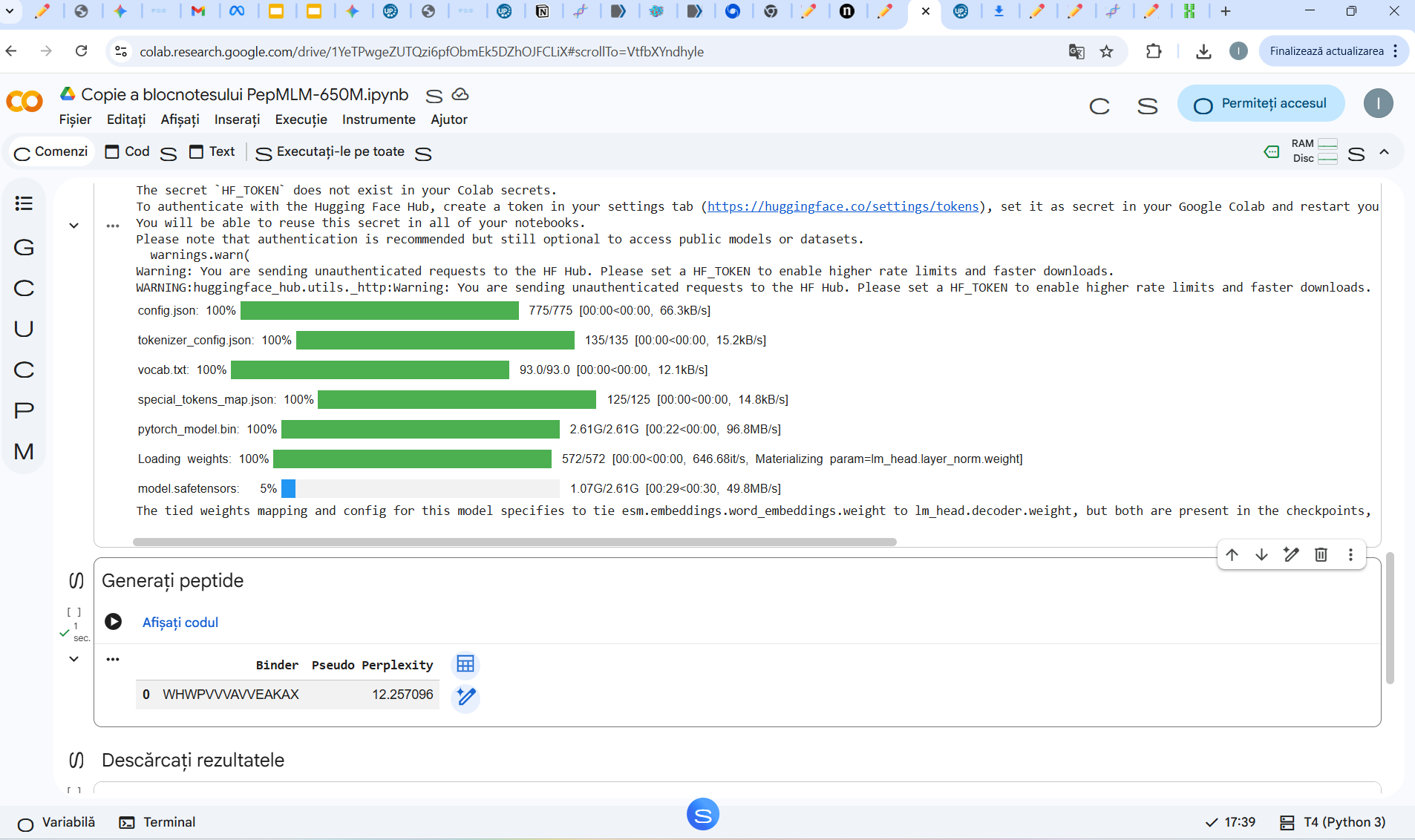Click model.safetensors progress bar
Screen dimensions: 1415x840
click(420, 488)
